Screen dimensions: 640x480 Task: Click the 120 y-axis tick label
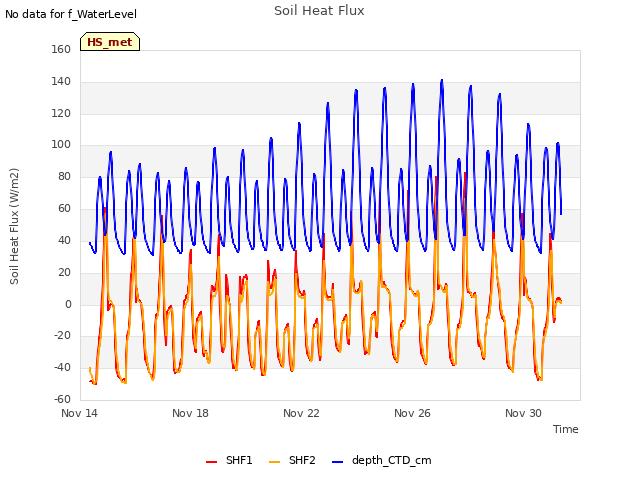(61, 113)
